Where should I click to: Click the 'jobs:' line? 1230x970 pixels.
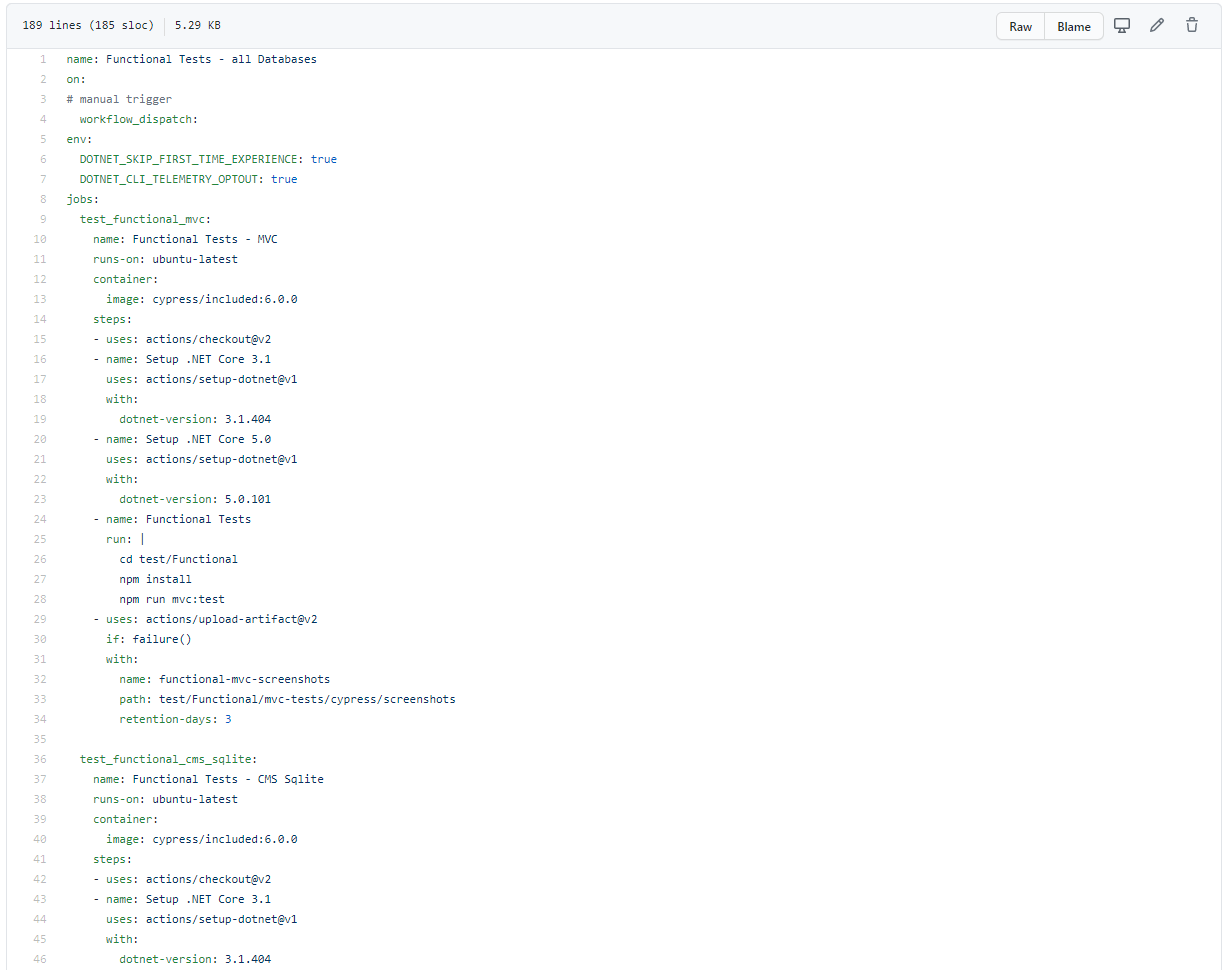[83, 199]
